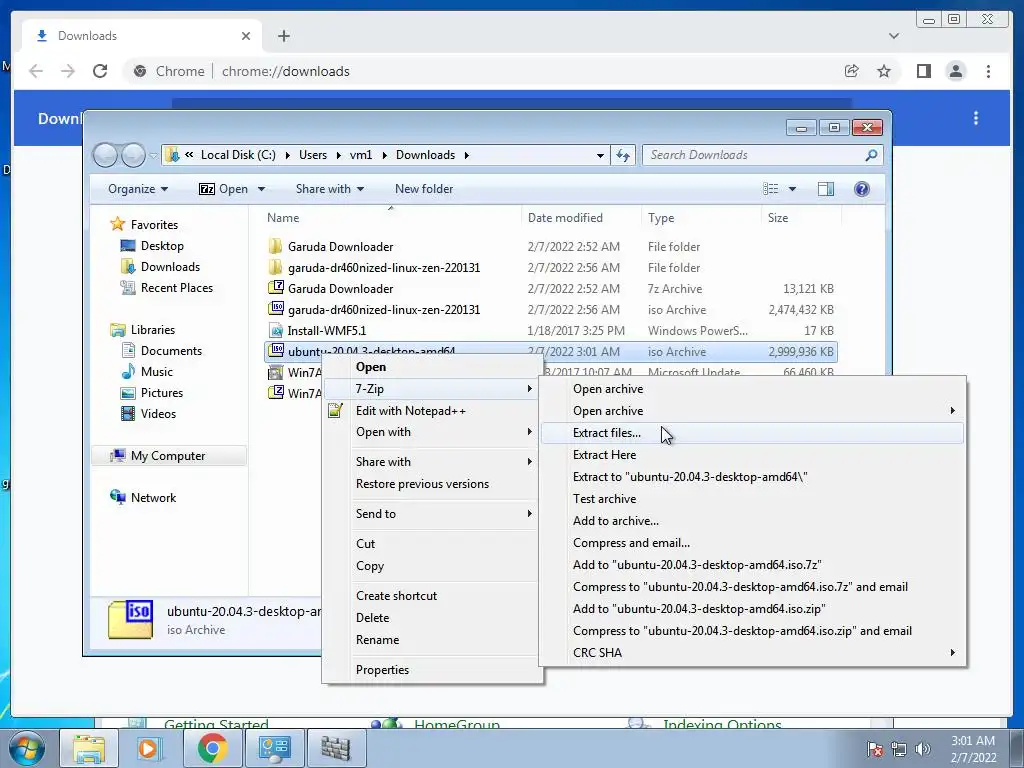Click the Install-WMF5.1 PowerShell file icon
Viewport: 1024px width, 768px height.
click(x=276, y=331)
